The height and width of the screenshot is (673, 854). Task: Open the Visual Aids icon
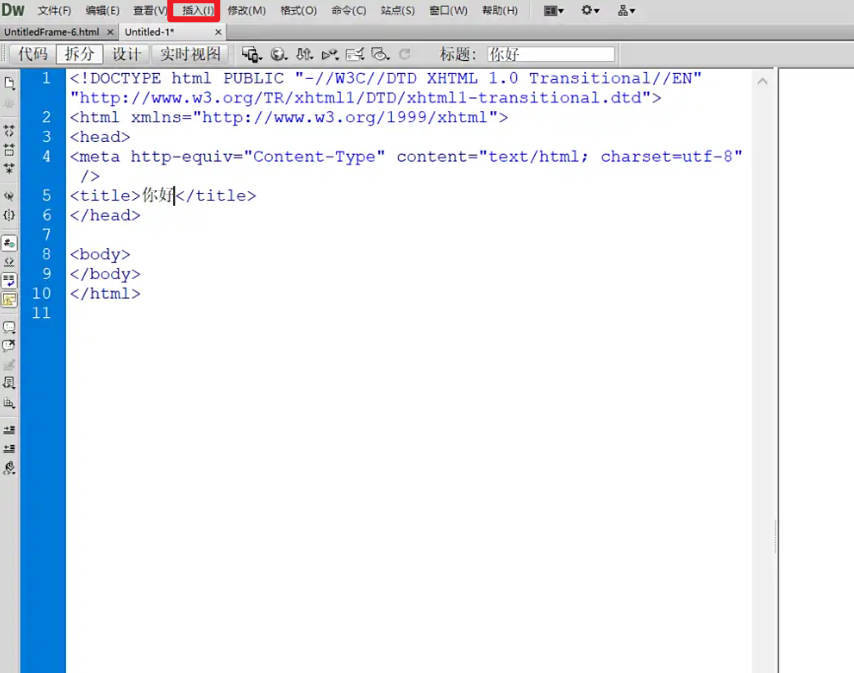pos(380,54)
